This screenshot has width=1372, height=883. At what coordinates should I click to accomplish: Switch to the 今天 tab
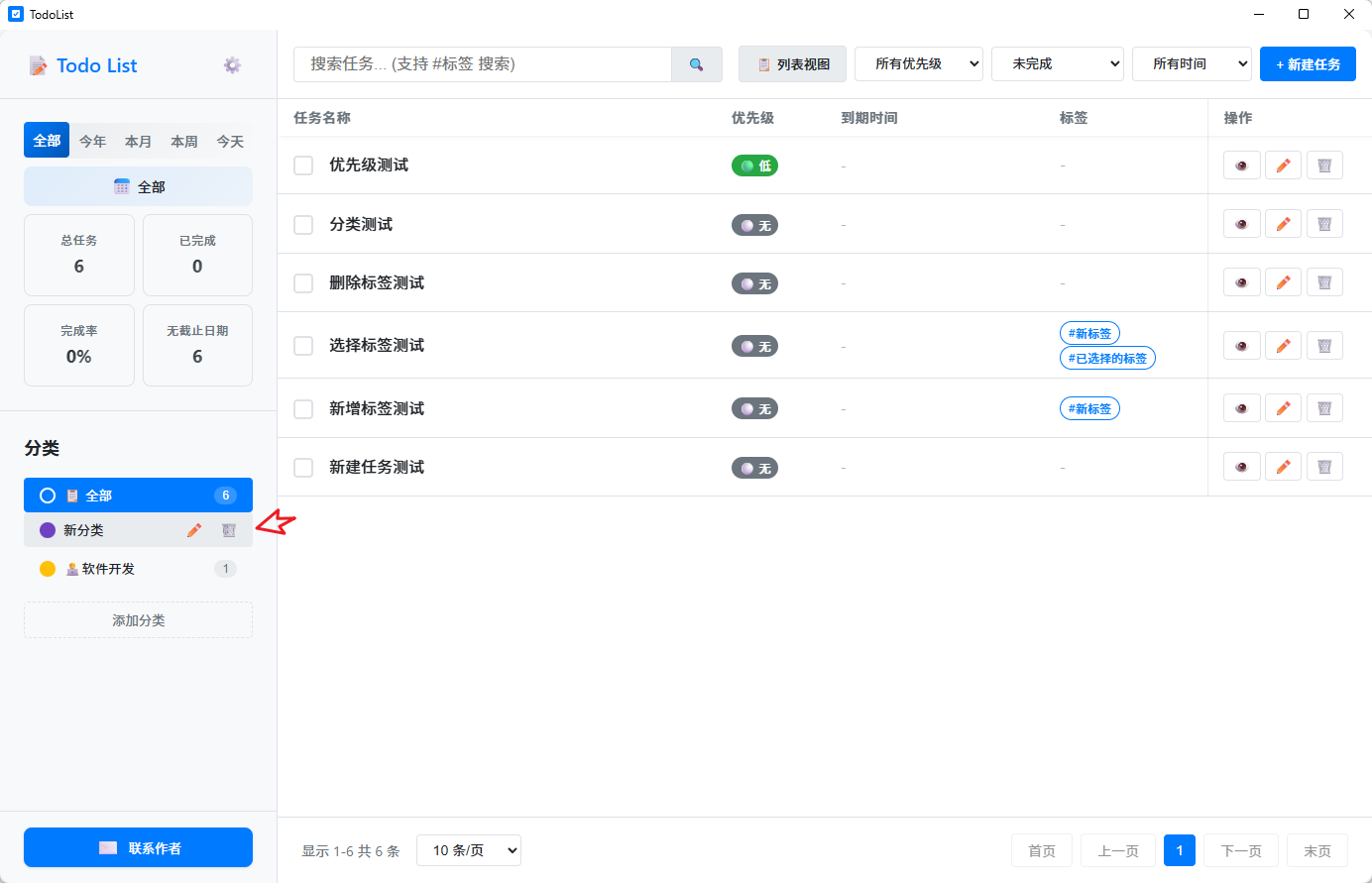tap(230, 141)
